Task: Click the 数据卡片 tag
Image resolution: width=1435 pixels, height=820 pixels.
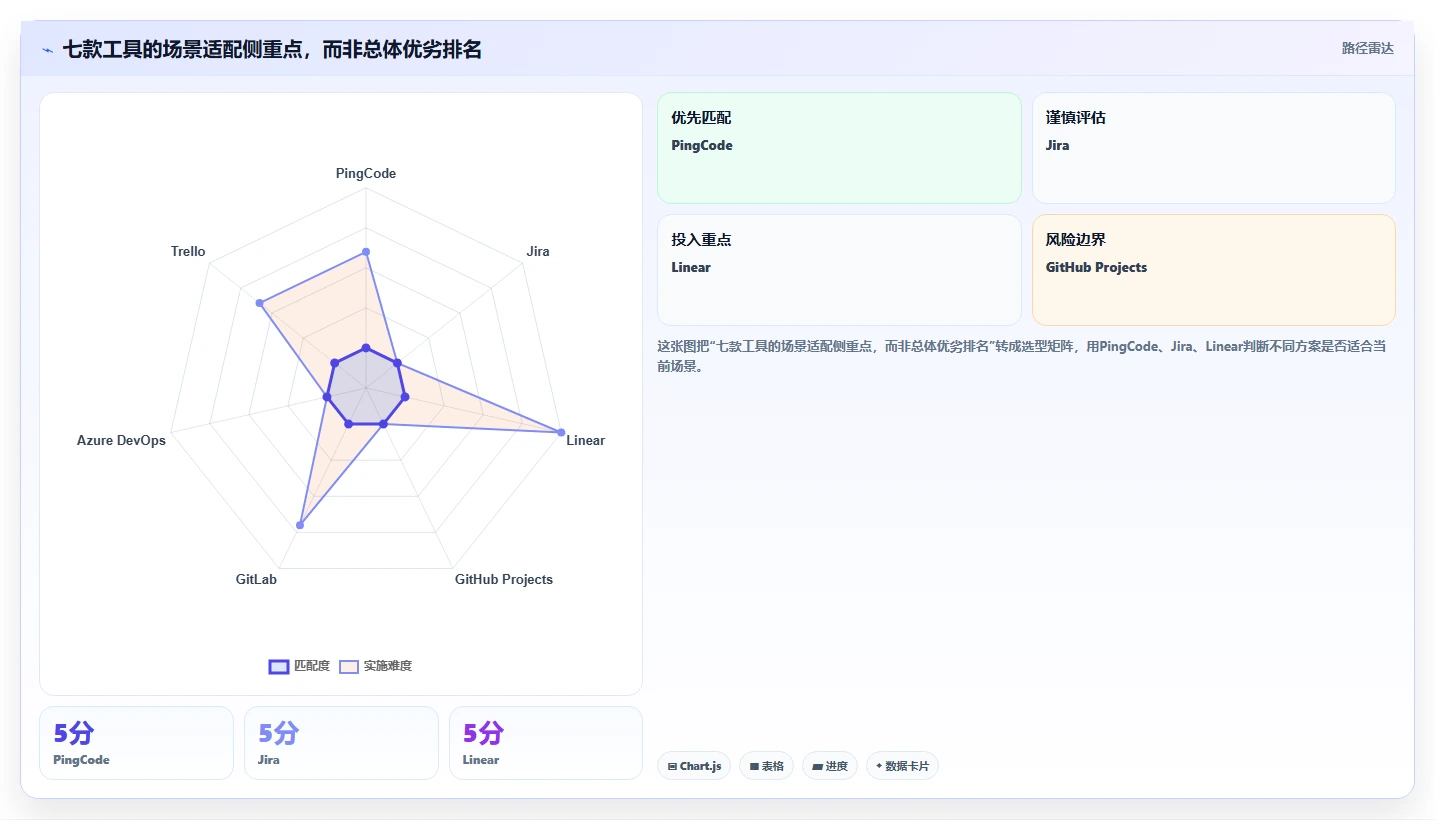Action: (x=902, y=766)
